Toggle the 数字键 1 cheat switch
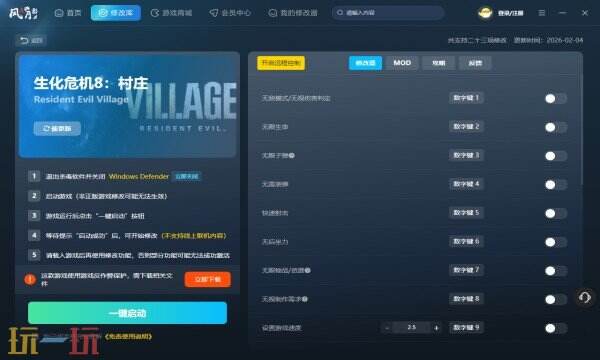Screen dimensions: 600x360 pos(556,98)
